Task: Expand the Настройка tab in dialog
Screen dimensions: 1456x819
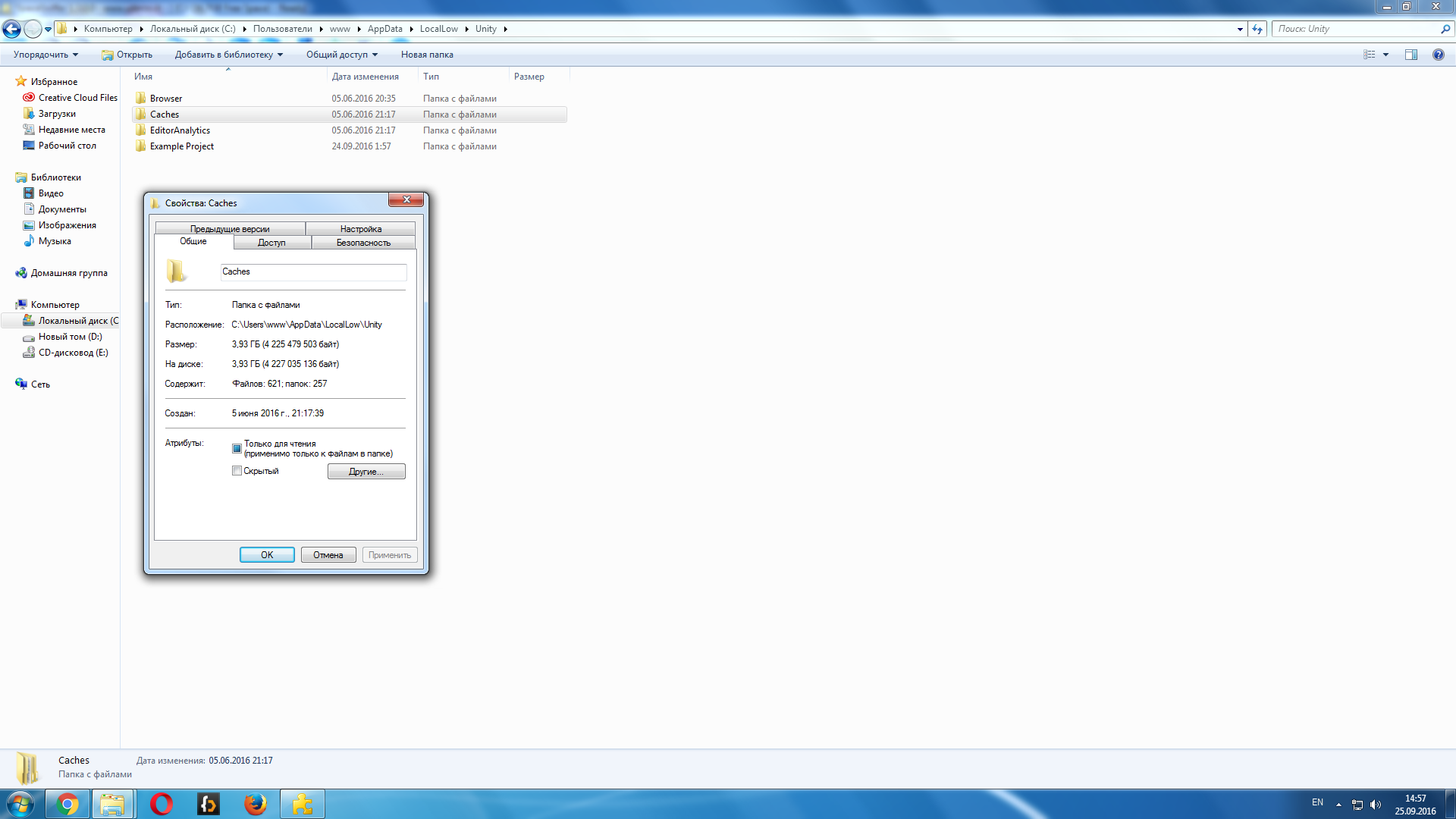Action: [361, 228]
